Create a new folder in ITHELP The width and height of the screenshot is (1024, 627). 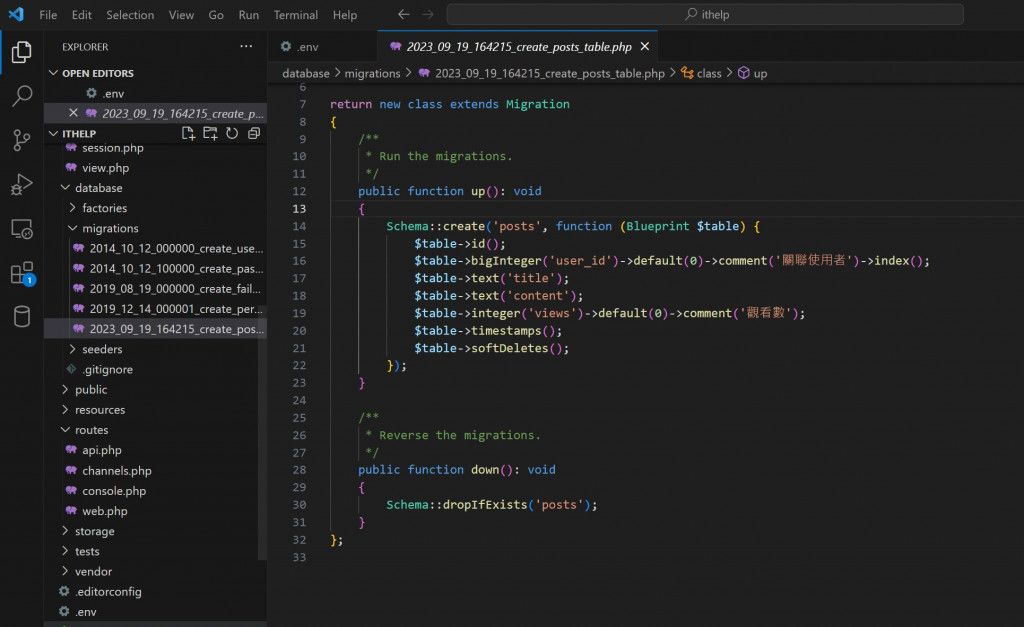coord(210,133)
